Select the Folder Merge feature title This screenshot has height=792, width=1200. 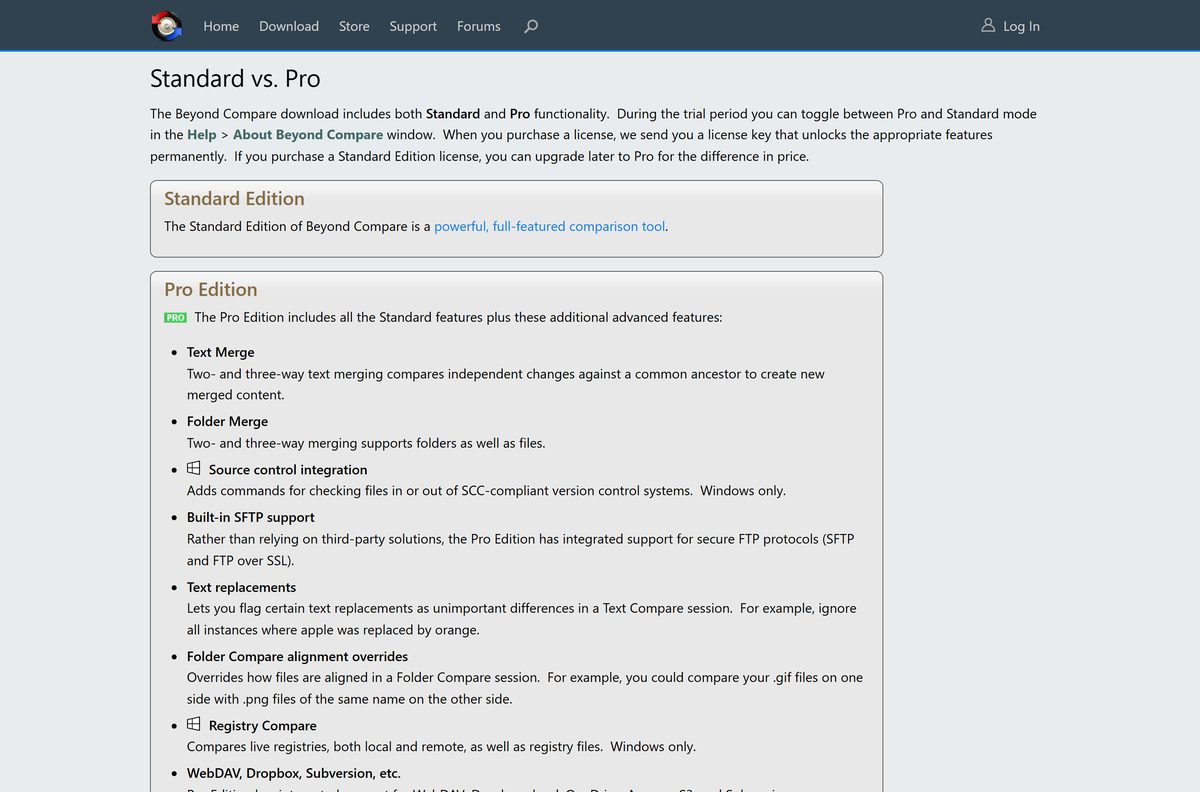click(227, 421)
